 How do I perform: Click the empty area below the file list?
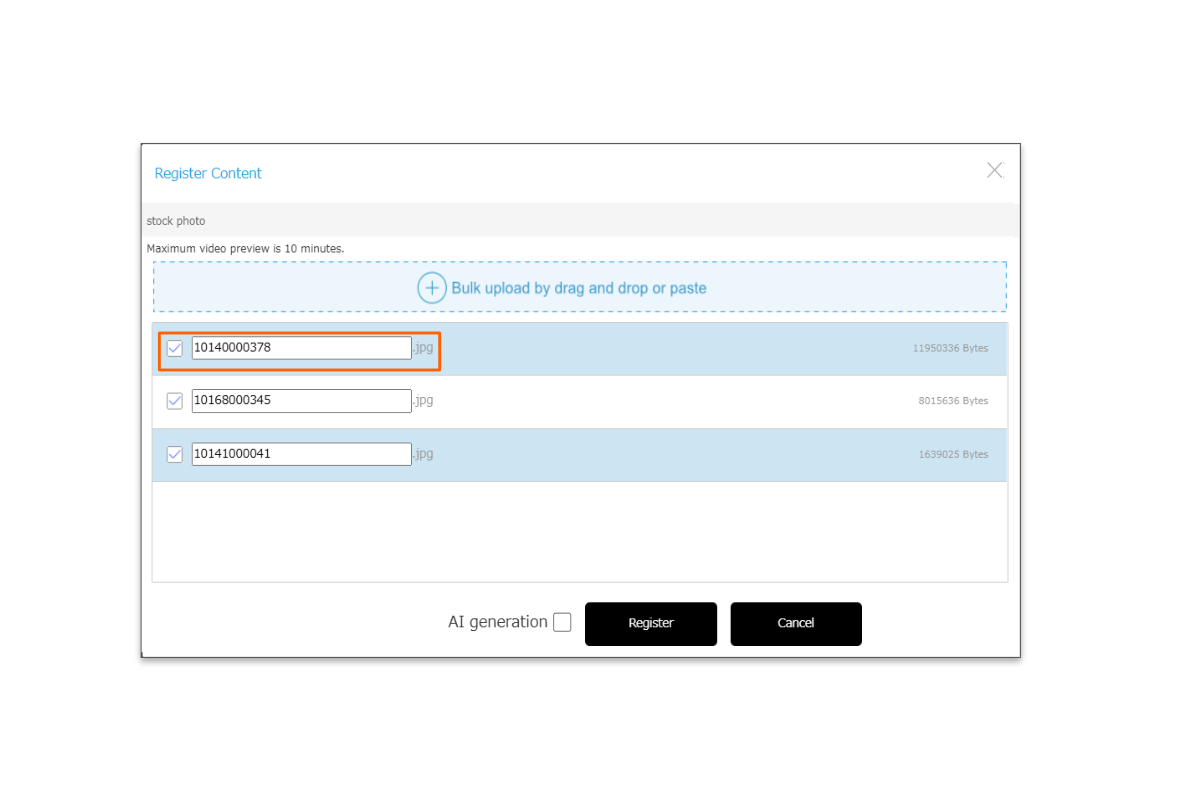pos(580,531)
